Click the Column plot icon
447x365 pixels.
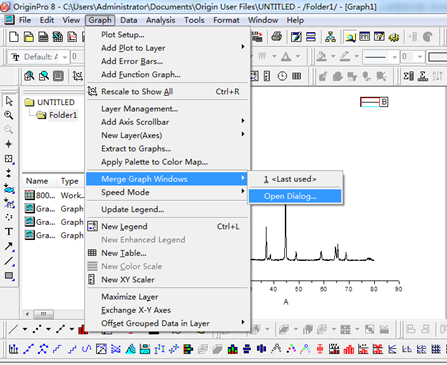click(82, 329)
